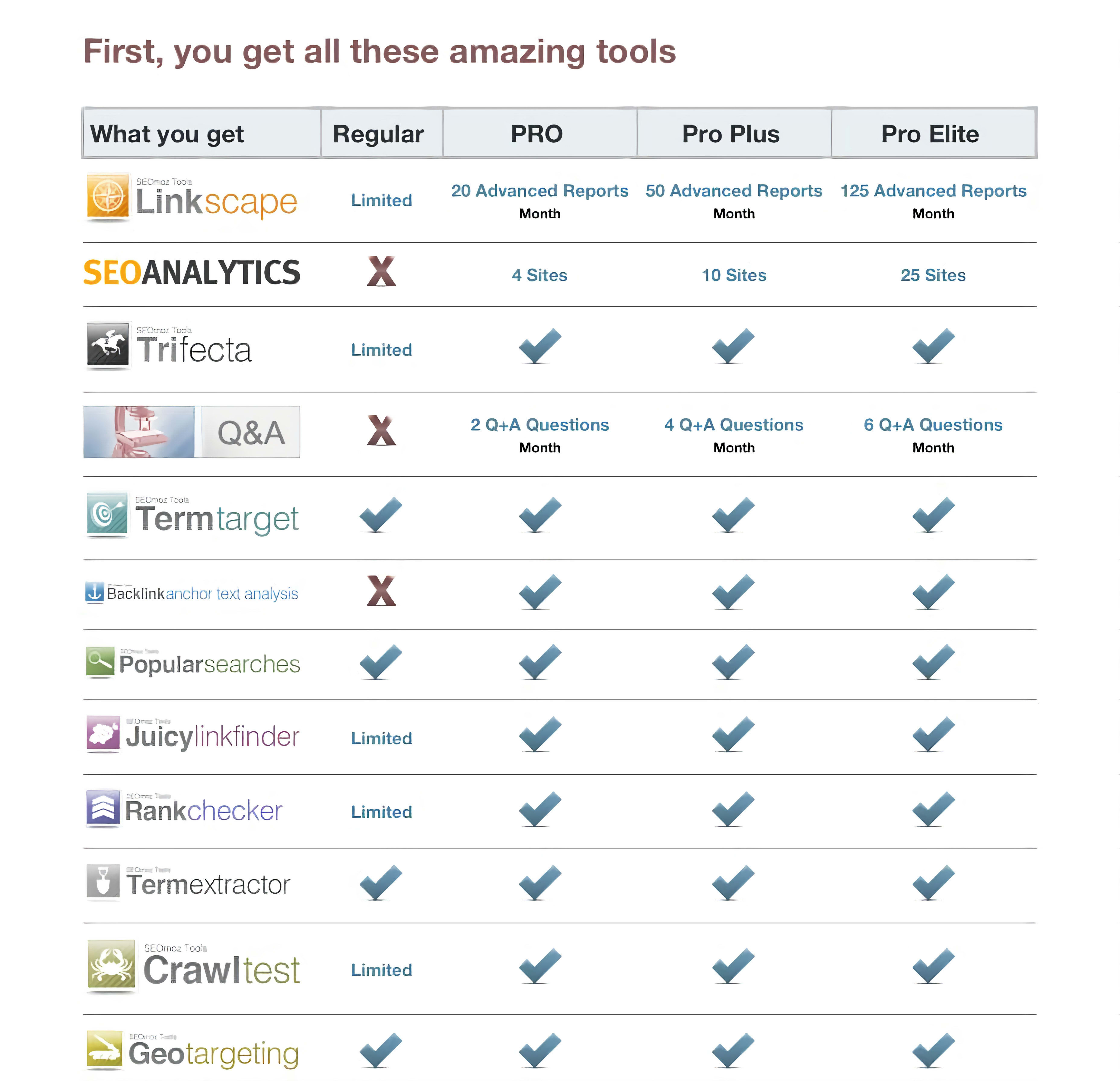Click 20 Advanced Reports link
Viewport: 1120px width, 1081px height.
coord(539,191)
